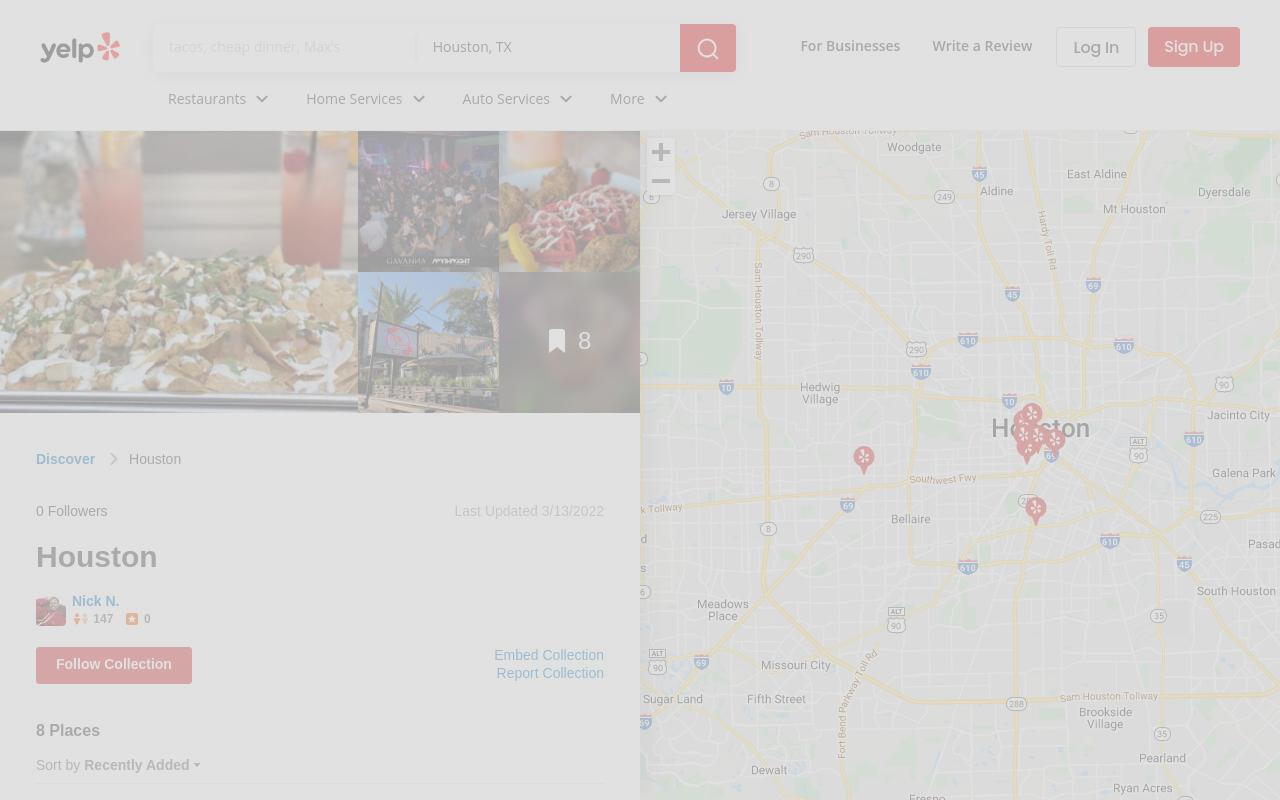This screenshot has height=800, width=1280.
Task: Open the Recently Added sort dropdown
Action: (142, 765)
